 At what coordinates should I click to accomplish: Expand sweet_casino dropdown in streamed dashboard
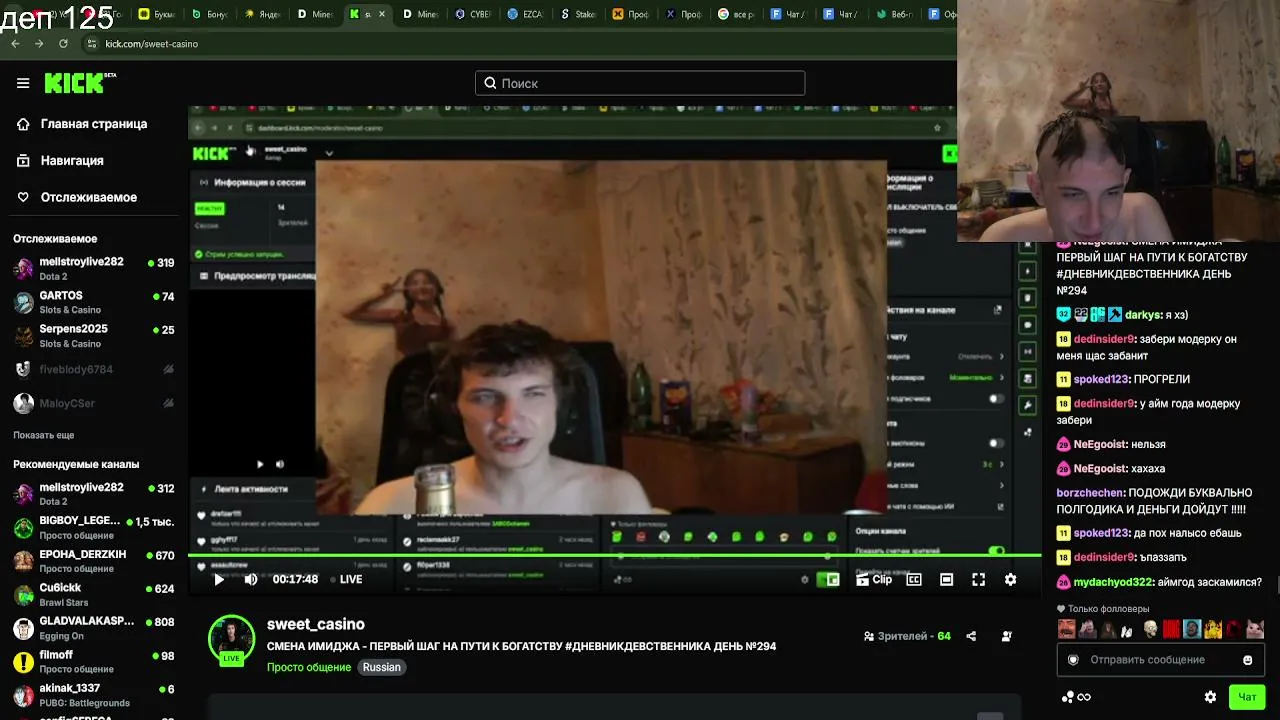point(329,153)
